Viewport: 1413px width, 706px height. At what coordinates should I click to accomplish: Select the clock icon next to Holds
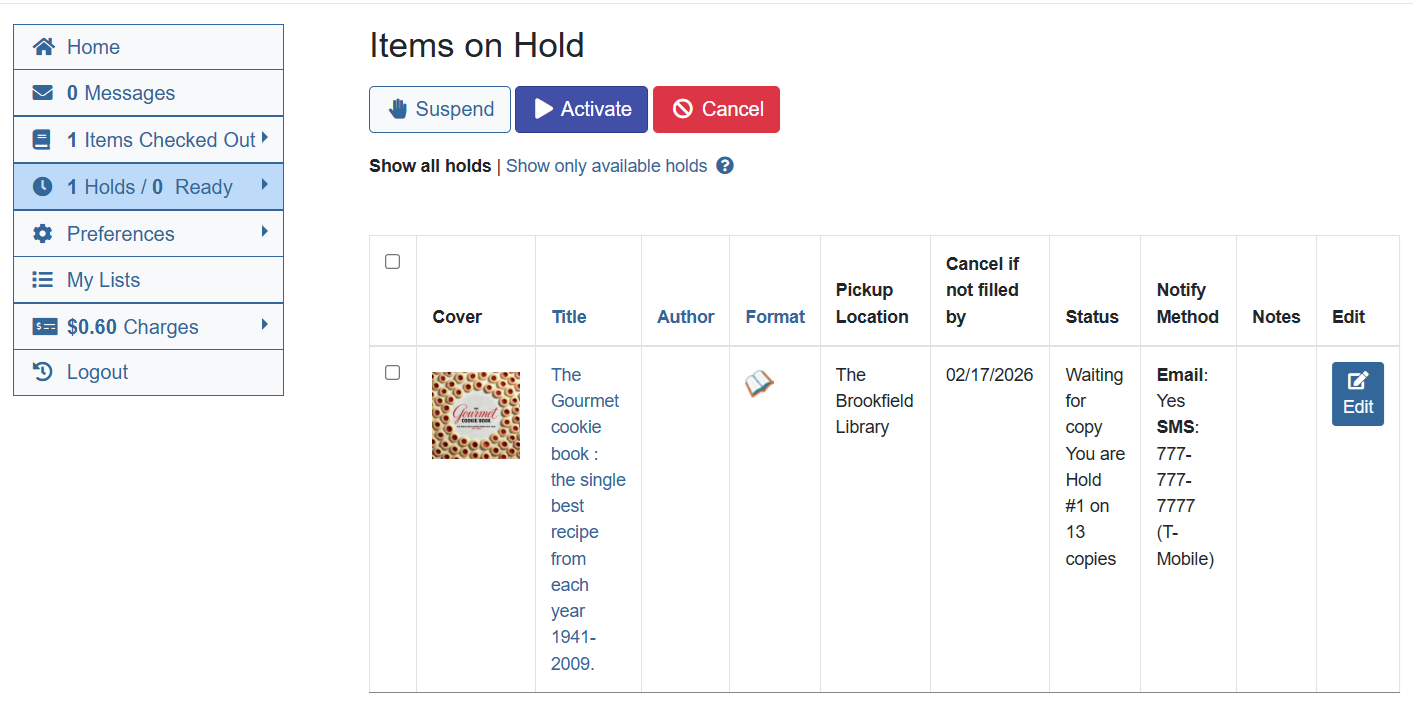point(41,186)
